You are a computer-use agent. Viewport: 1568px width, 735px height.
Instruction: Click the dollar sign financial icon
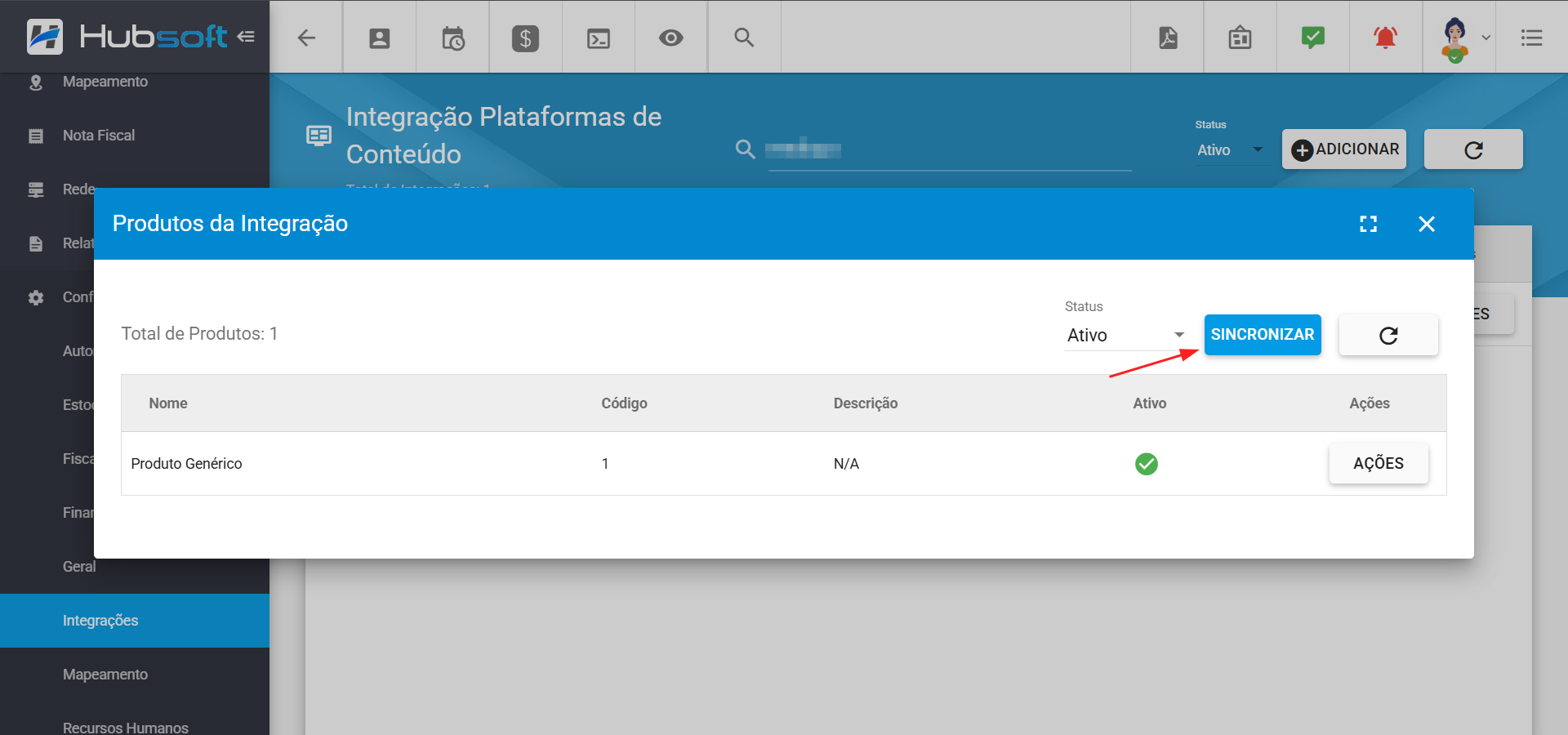point(525,38)
